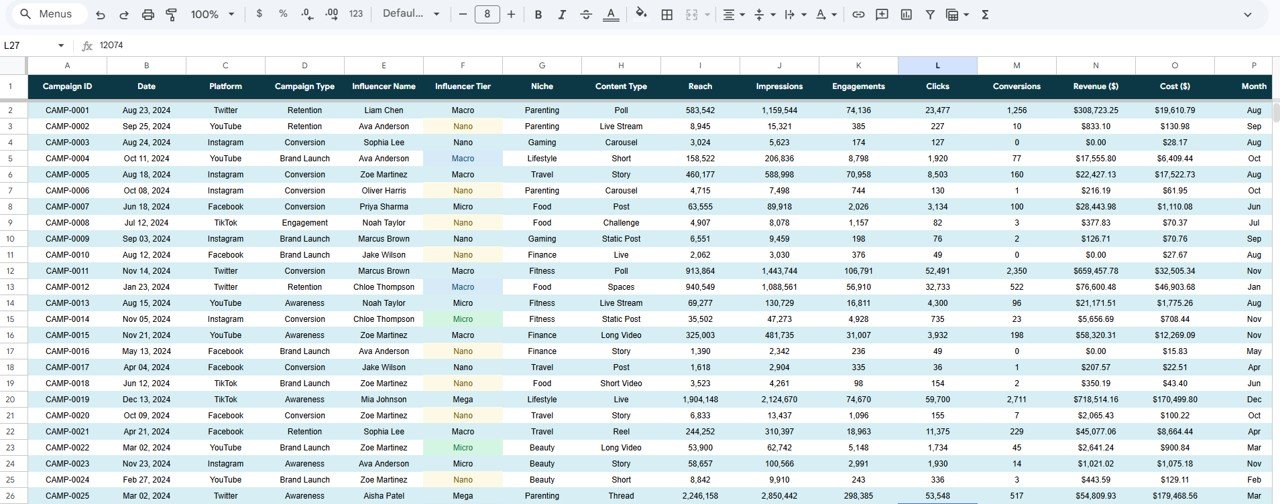This screenshot has width=1280, height=504.
Task: Click the create filter funnel icon
Action: pyautogui.click(x=930, y=15)
